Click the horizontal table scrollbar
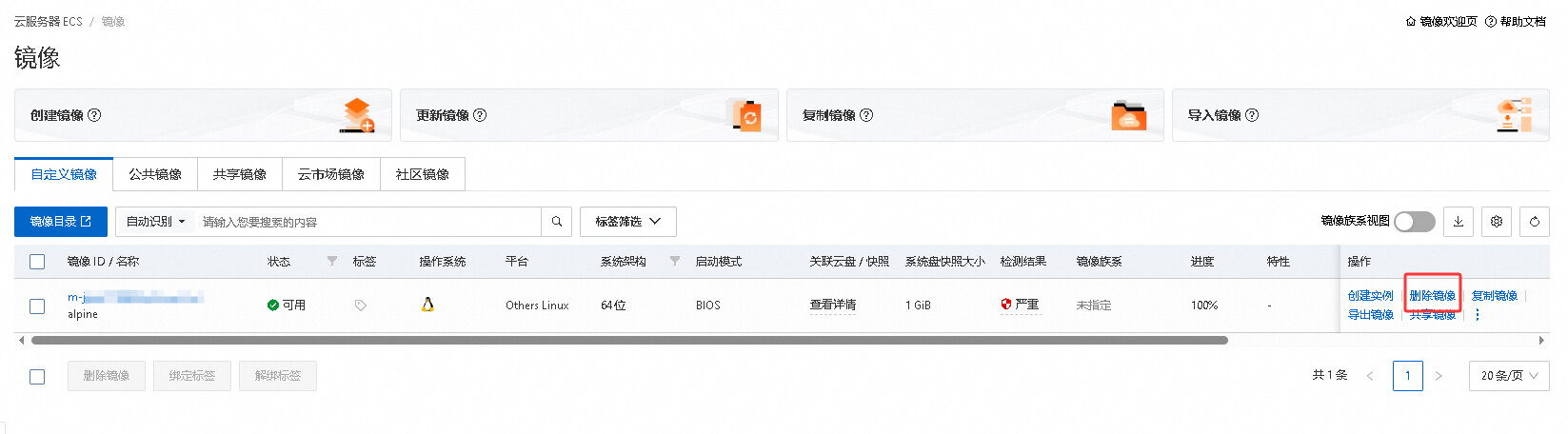 point(628,340)
